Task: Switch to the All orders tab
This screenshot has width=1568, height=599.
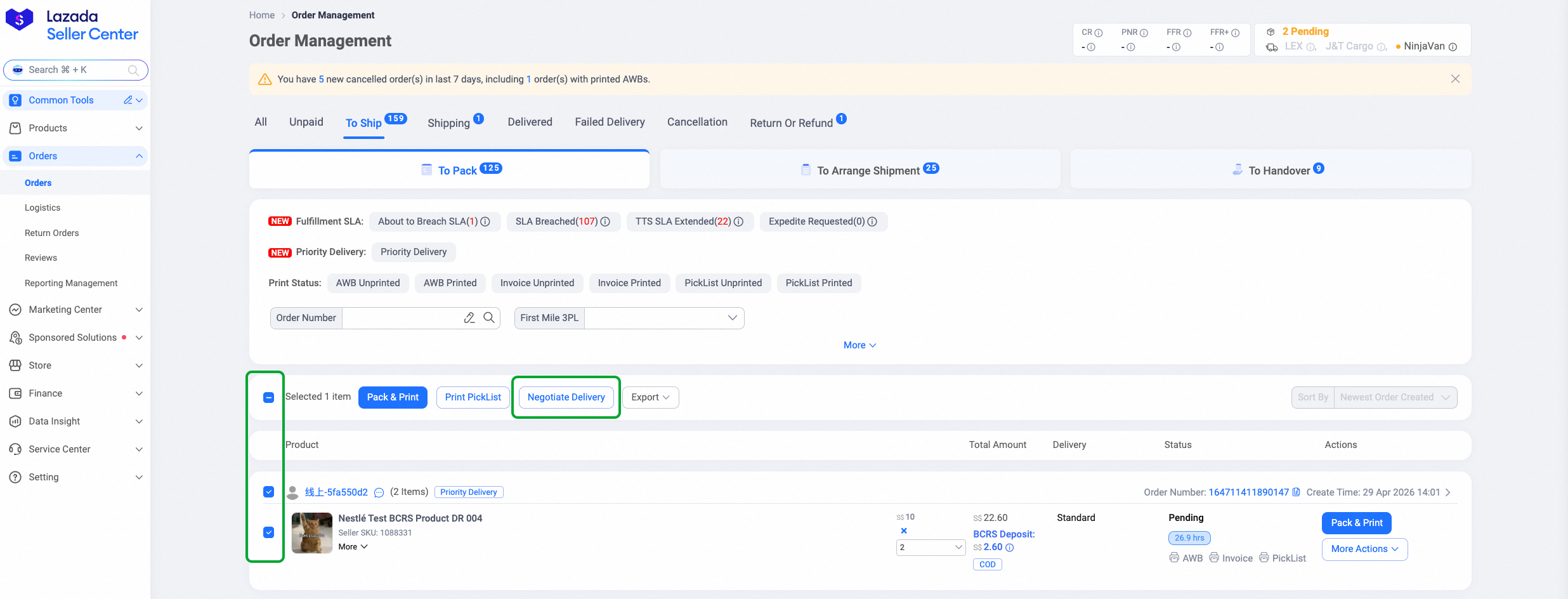Action: pyautogui.click(x=261, y=122)
